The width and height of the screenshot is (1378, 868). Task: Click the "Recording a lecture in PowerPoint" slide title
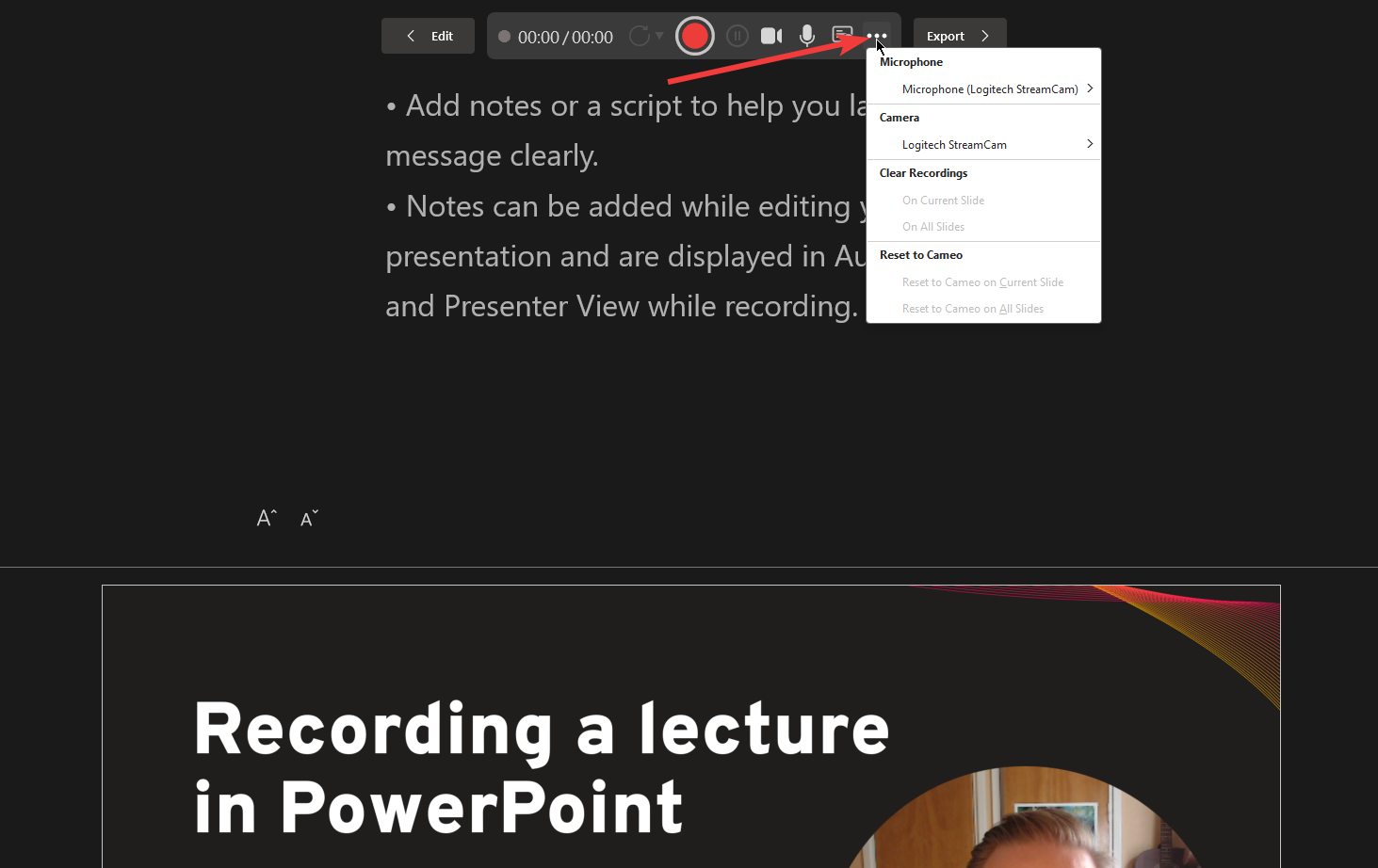point(541,768)
